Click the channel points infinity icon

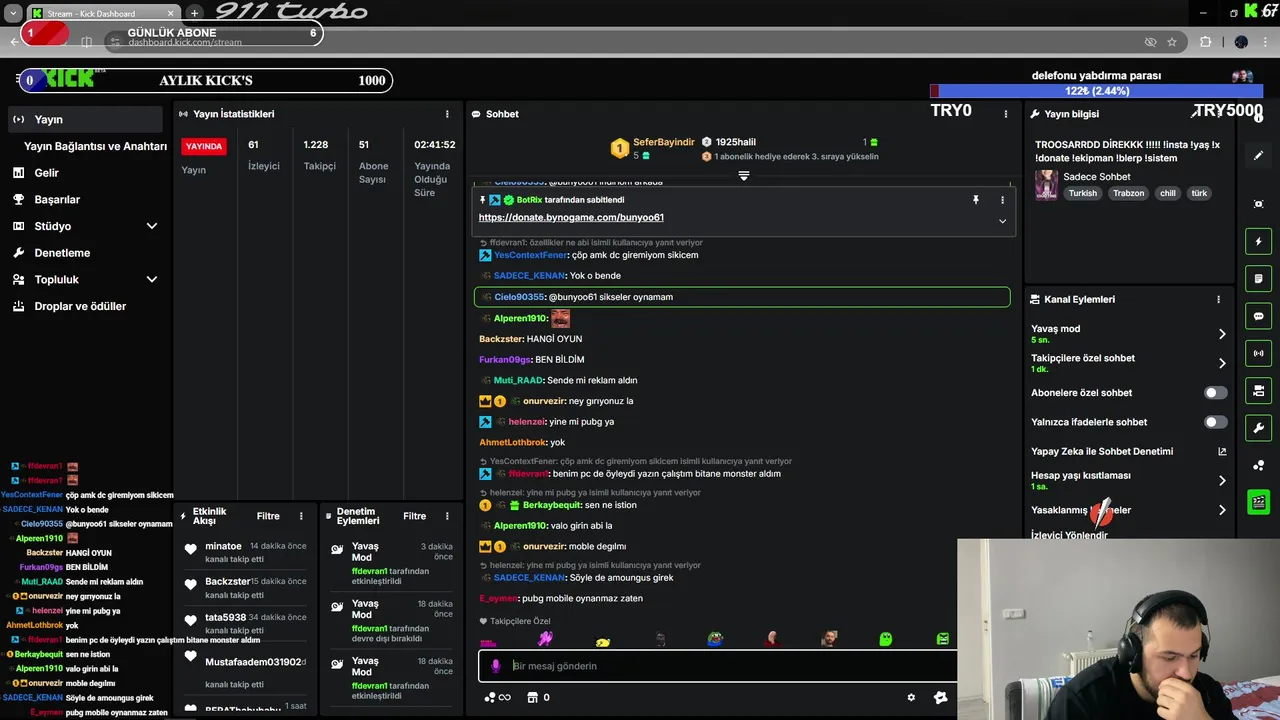click(497, 698)
